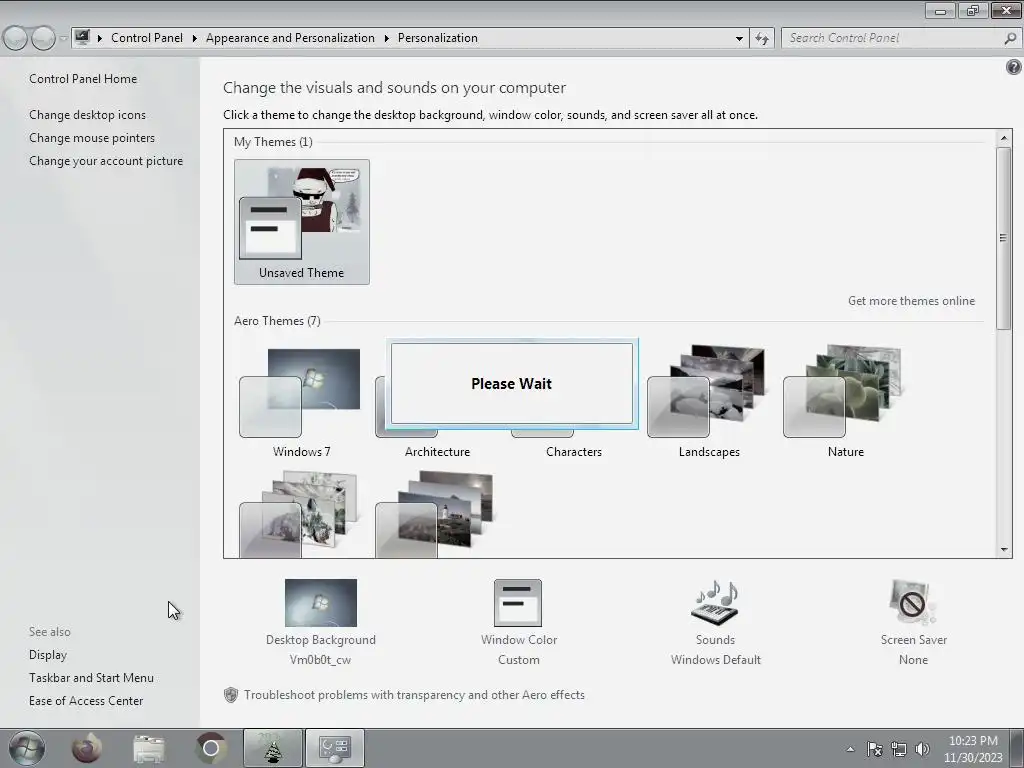The width and height of the screenshot is (1024, 768).
Task: Expand the root breadcrumb arrow before Control Panel
Action: point(100,39)
